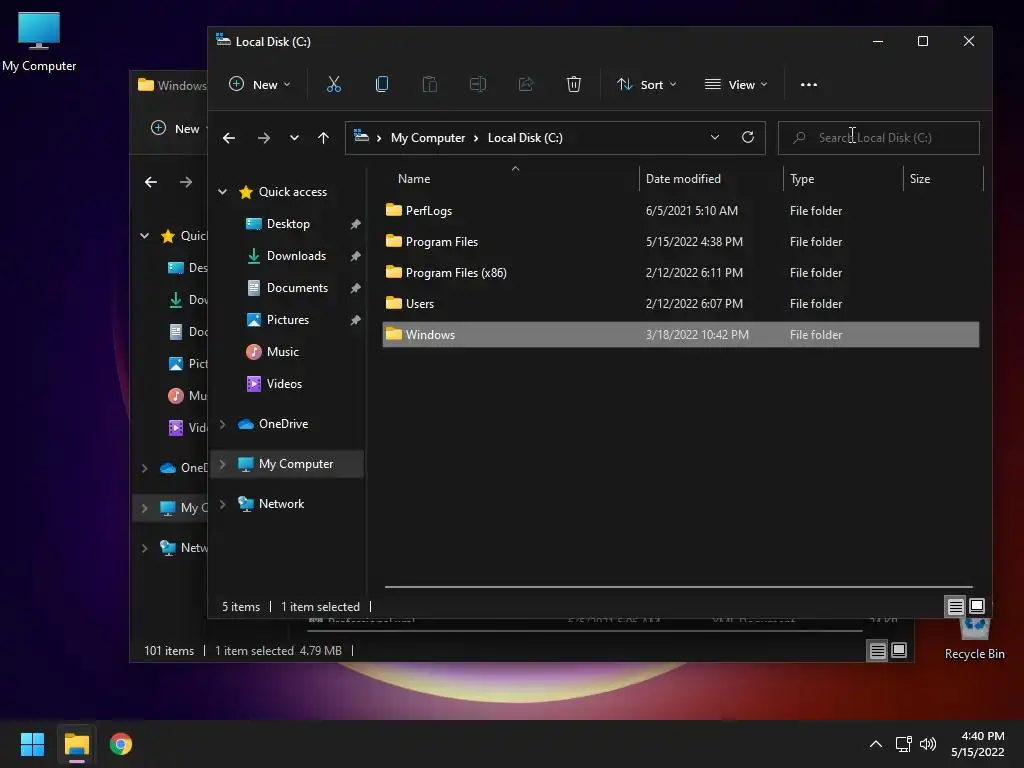Click the Copy icon in toolbar

pyautogui.click(x=382, y=84)
